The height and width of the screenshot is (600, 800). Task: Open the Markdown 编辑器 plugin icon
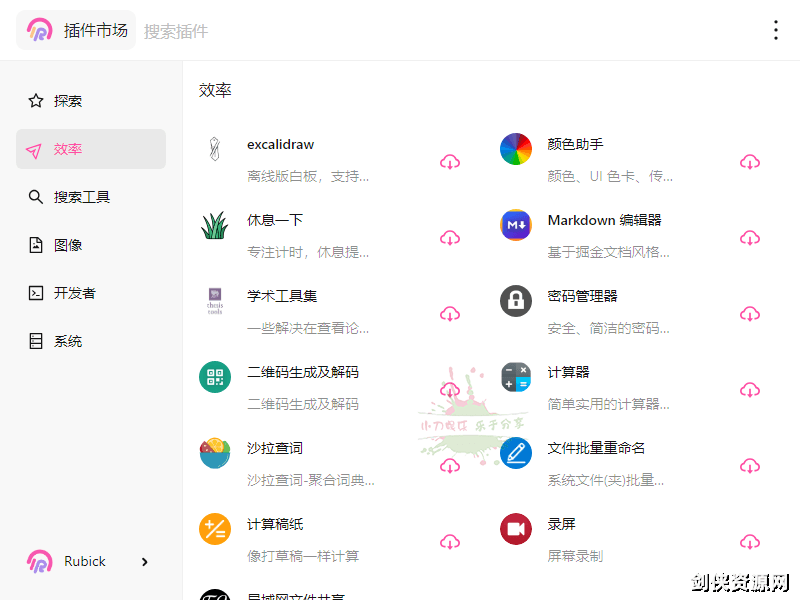pos(516,225)
